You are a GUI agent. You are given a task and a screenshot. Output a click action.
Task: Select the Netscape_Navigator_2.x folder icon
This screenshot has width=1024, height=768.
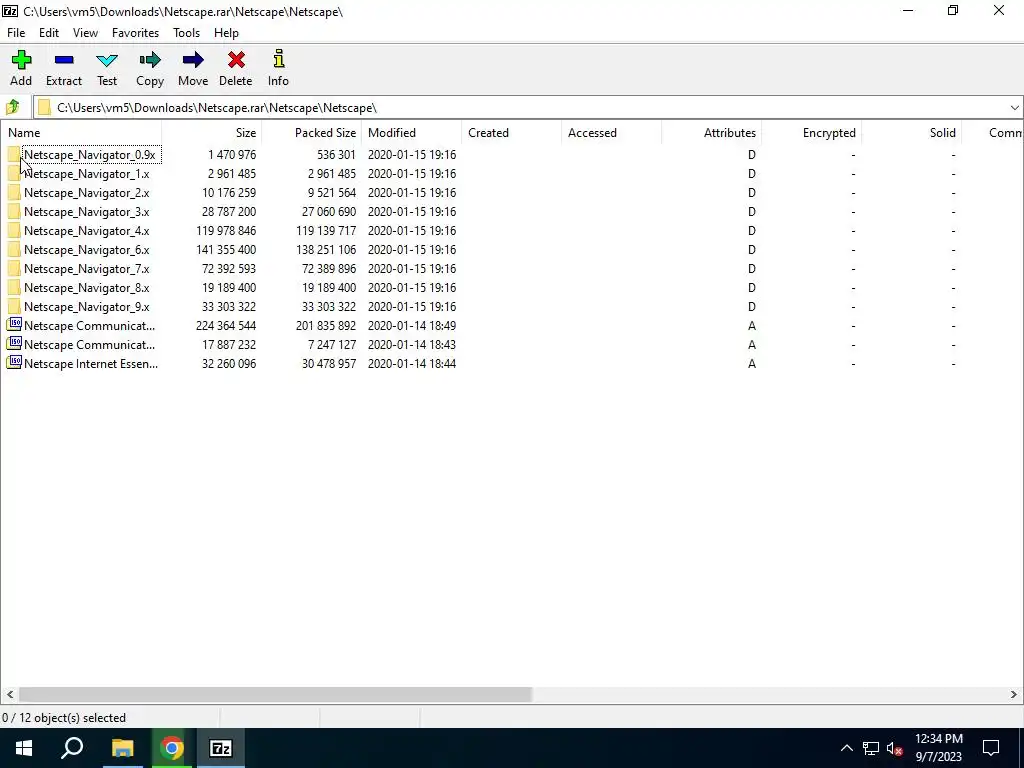pyautogui.click(x=14, y=193)
